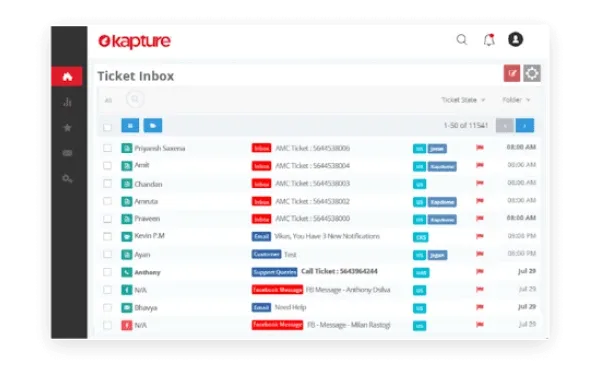Go to the next page of tickets
600x375 pixels.
(x=525, y=126)
